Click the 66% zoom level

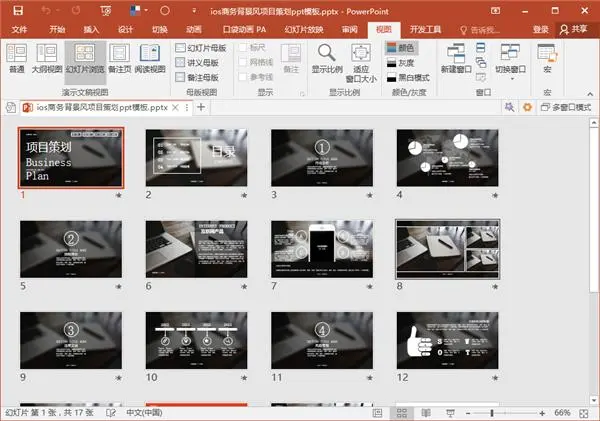562,413
